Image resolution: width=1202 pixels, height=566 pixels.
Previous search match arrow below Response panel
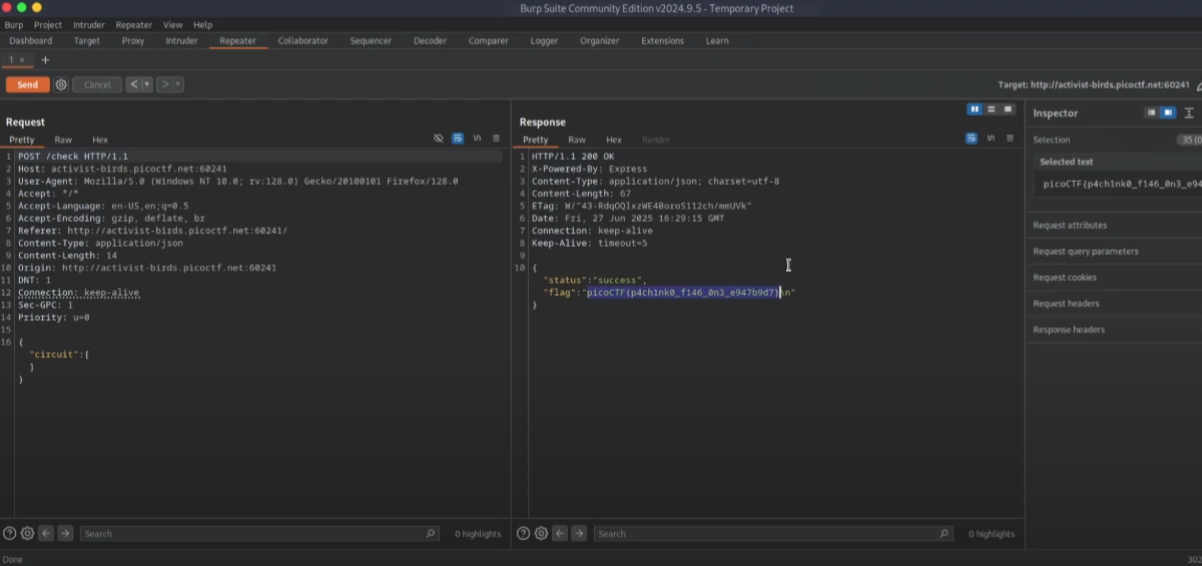pos(560,534)
